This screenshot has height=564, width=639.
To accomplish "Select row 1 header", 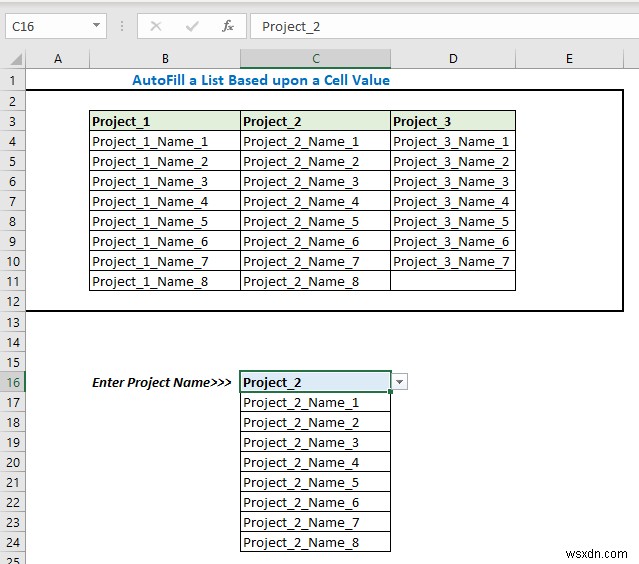I will click(13, 80).
